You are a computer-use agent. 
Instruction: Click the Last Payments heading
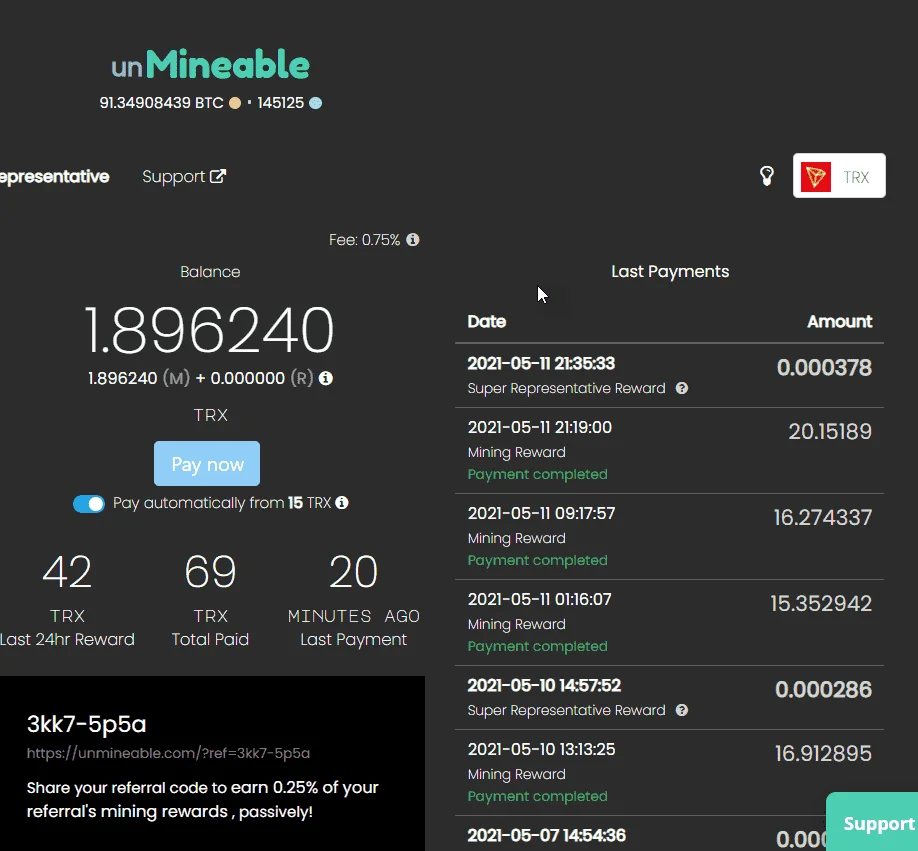670,272
